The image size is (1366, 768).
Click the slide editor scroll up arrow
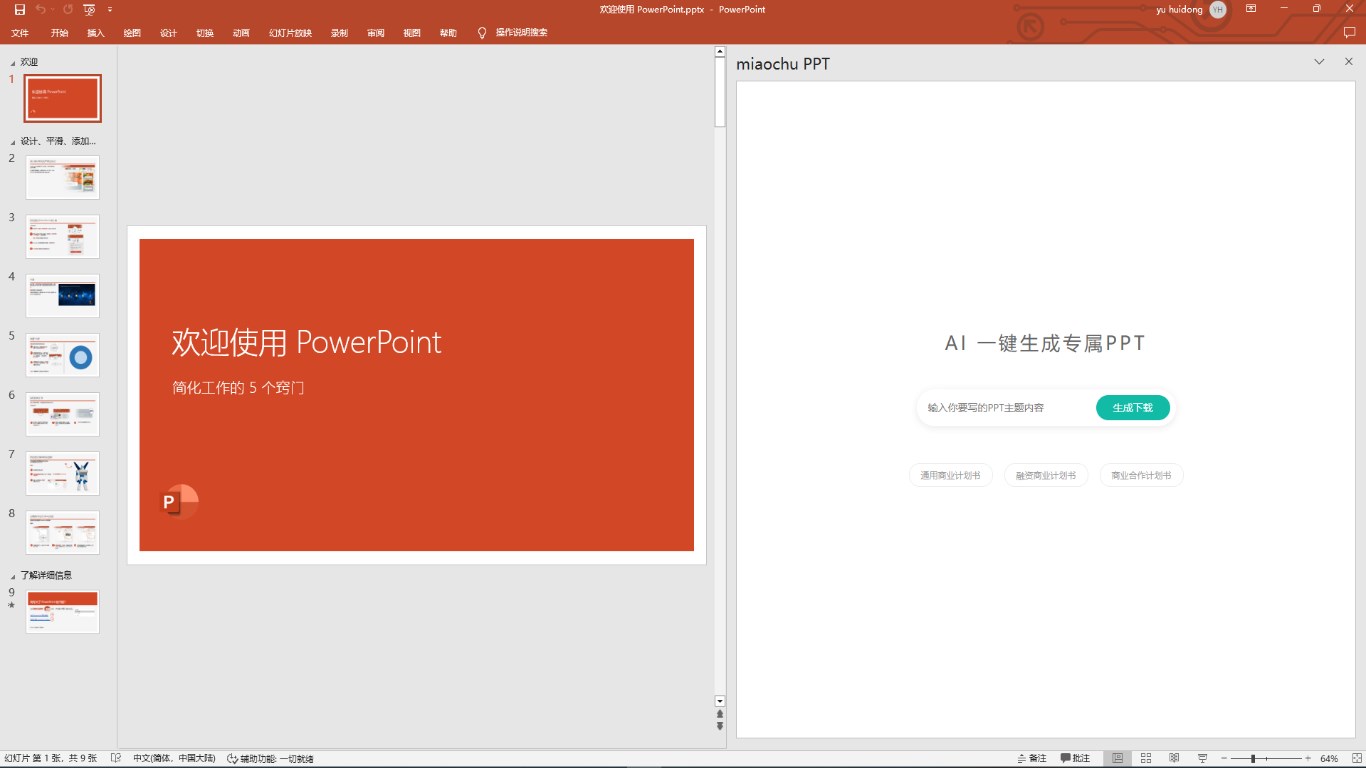[720, 51]
